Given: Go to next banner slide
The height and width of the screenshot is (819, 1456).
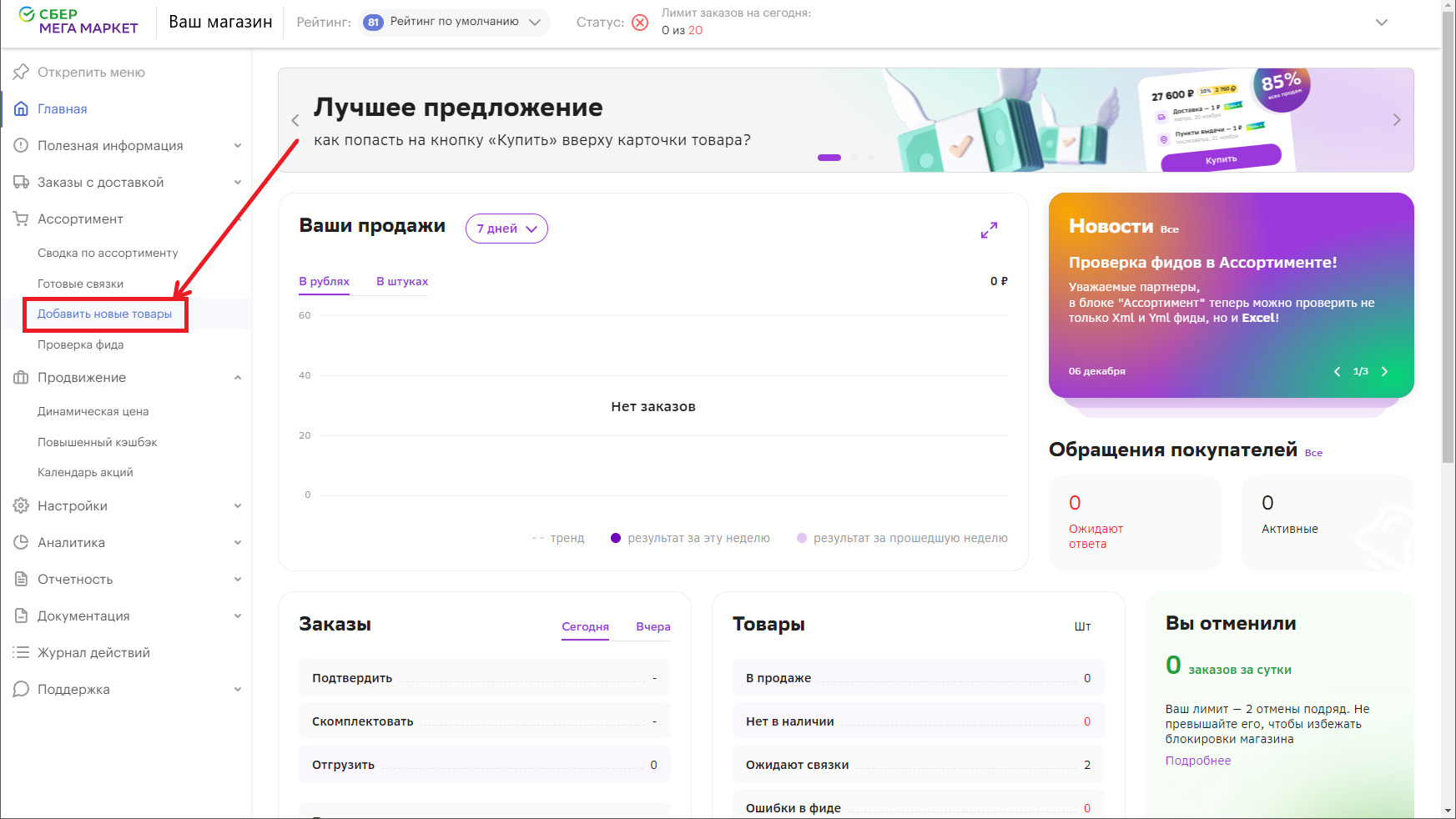Looking at the screenshot, I should (1397, 120).
